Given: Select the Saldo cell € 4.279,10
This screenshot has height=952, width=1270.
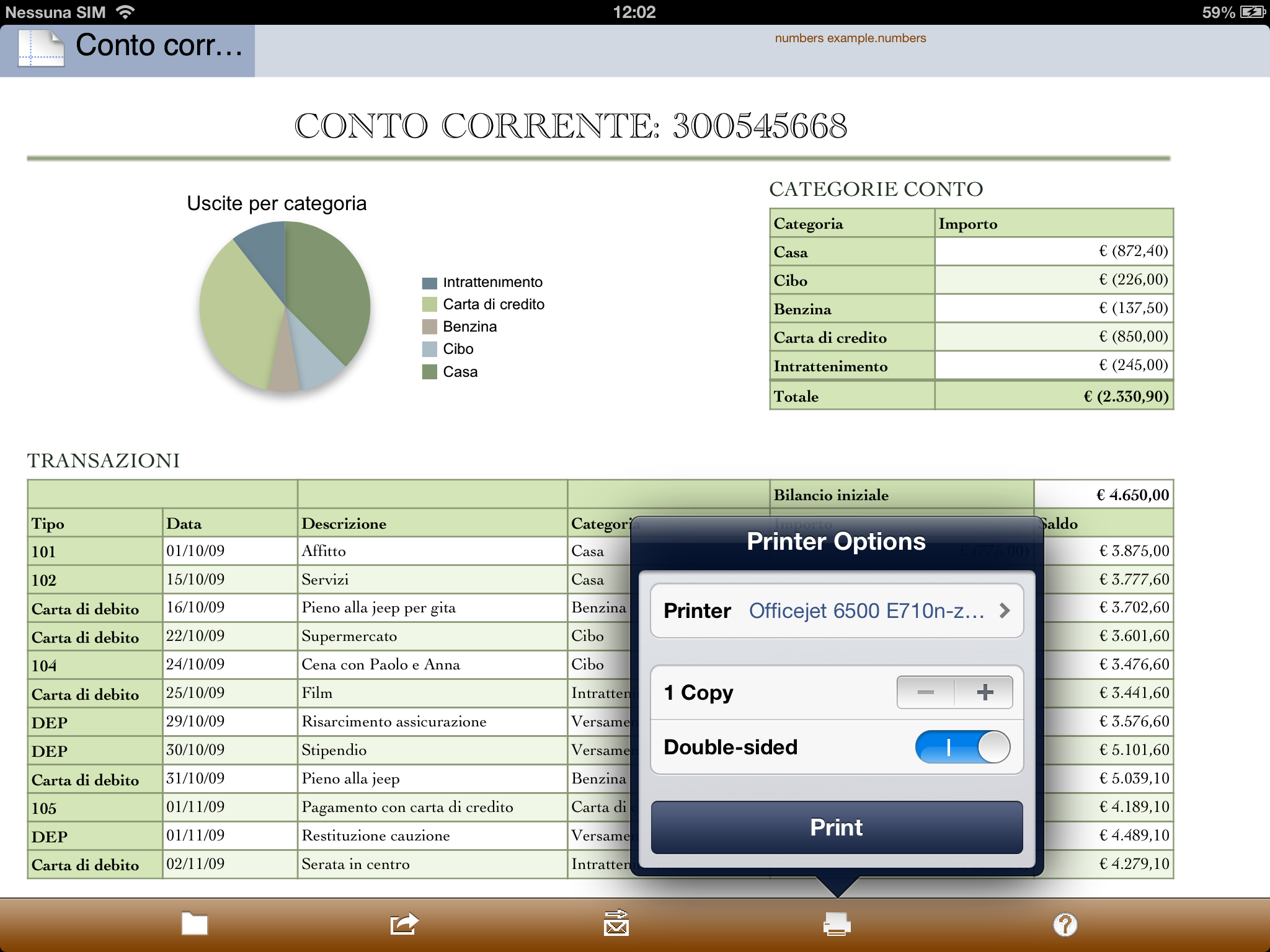Looking at the screenshot, I should coord(1109,865).
